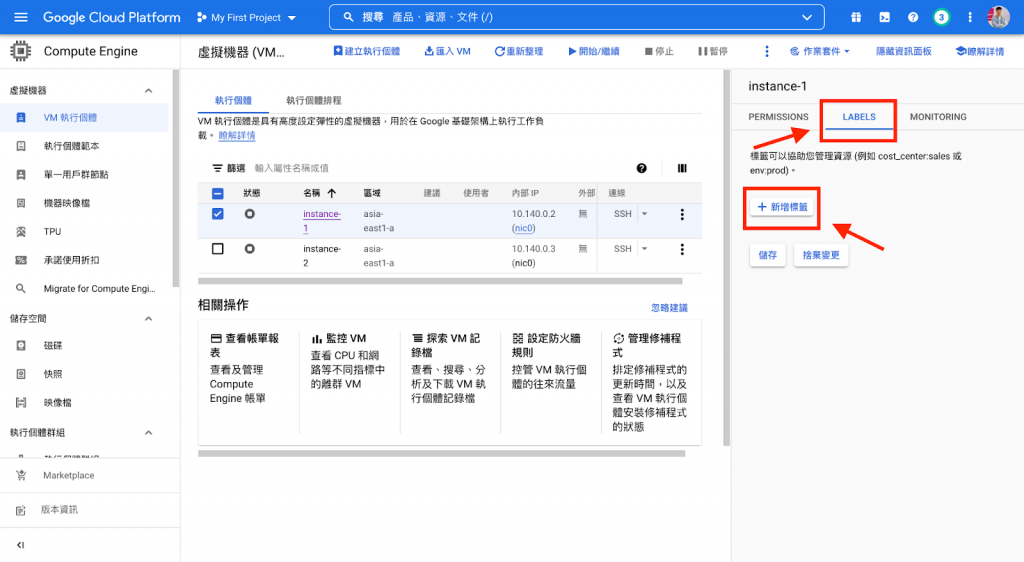
Task: Collapse the 虛擬機器 sidebar section
Action: [148, 91]
